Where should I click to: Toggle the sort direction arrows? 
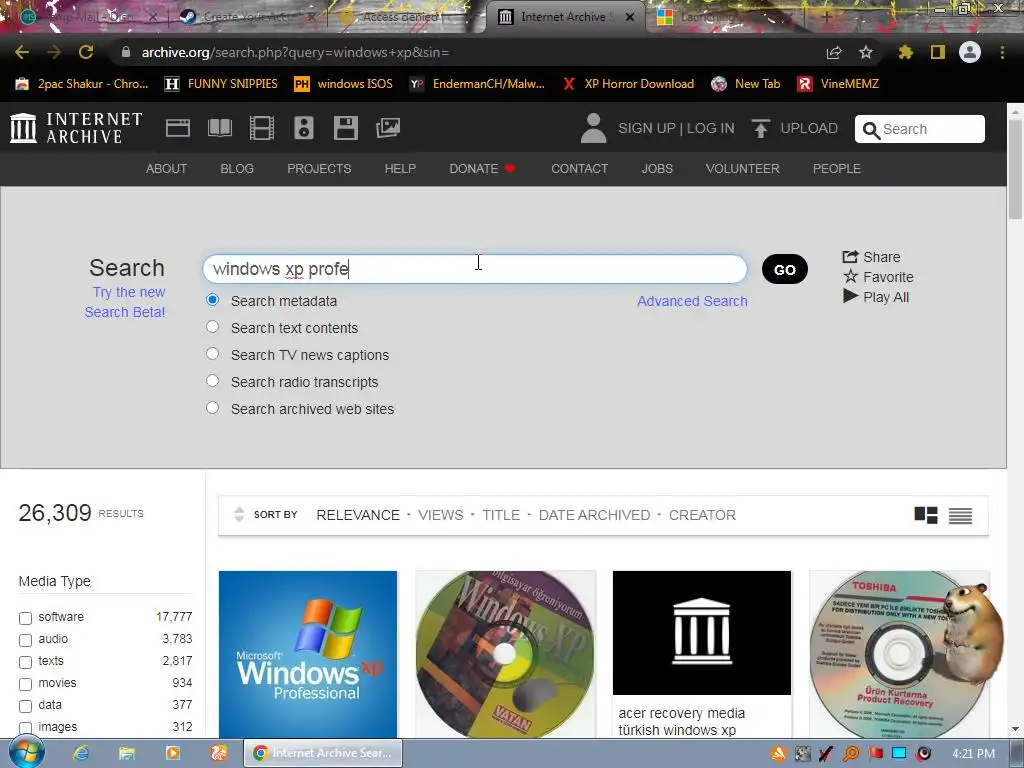pyautogui.click(x=239, y=515)
